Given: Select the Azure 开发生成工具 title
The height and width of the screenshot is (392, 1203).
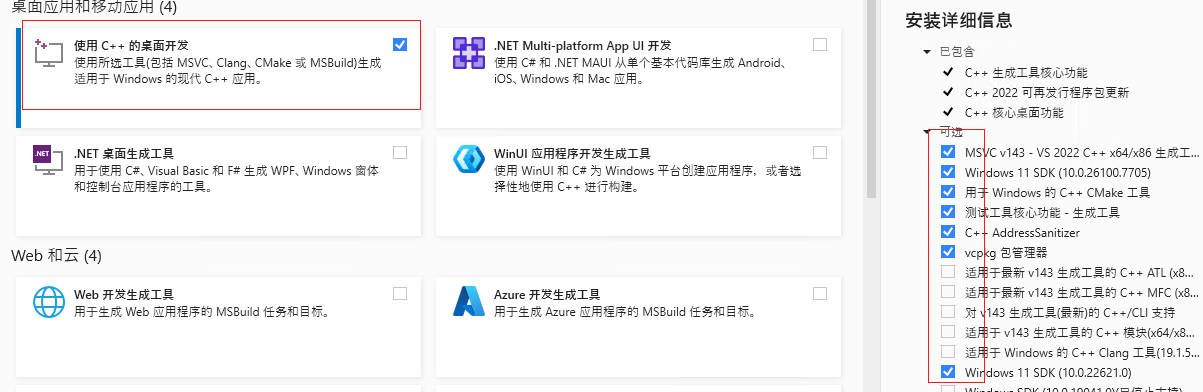Looking at the screenshot, I should [x=547, y=295].
